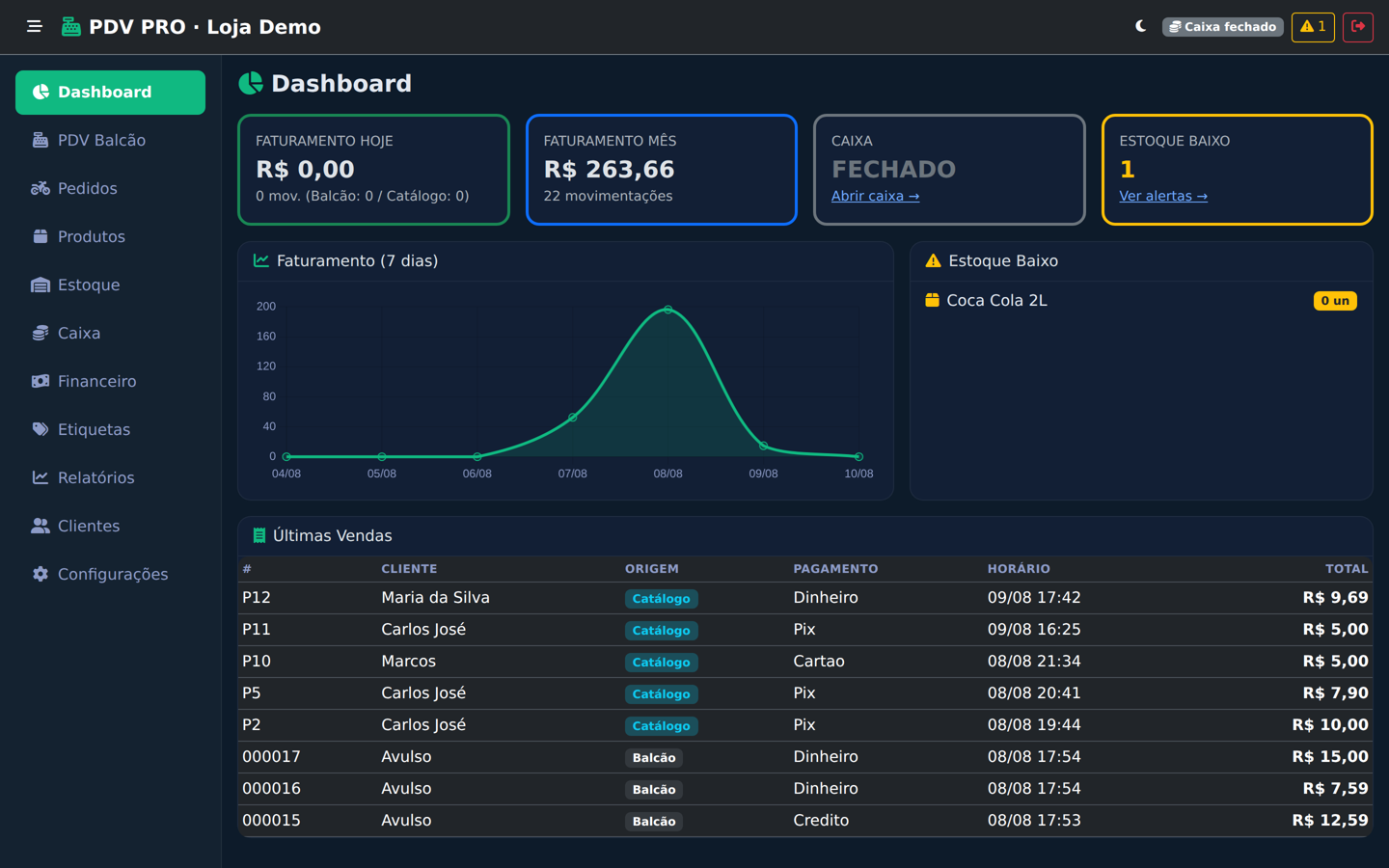
Task: Click the red logout icon
Action: tap(1358, 27)
